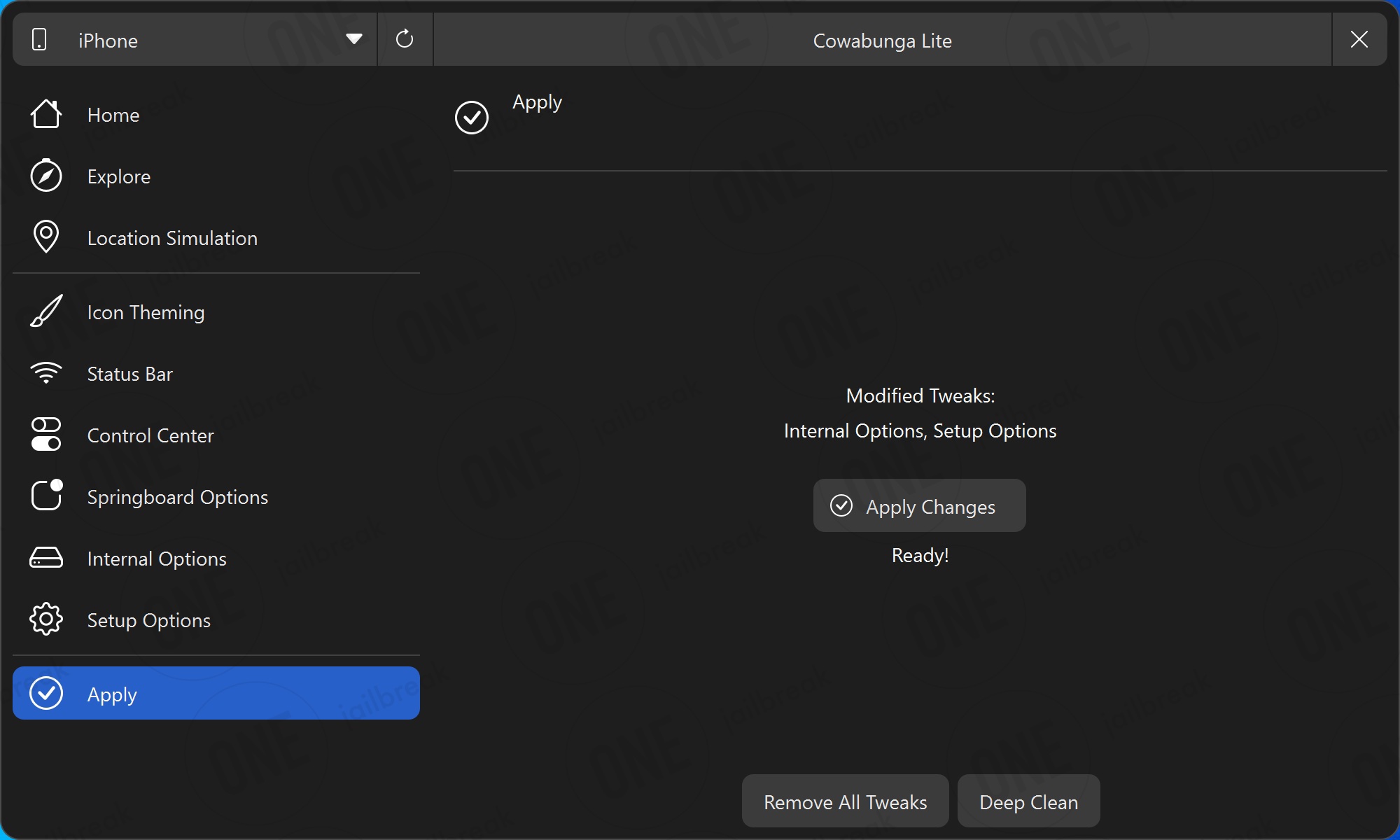Screen dimensions: 1400x840
Task: Open the Control Center label
Action: coord(150,435)
